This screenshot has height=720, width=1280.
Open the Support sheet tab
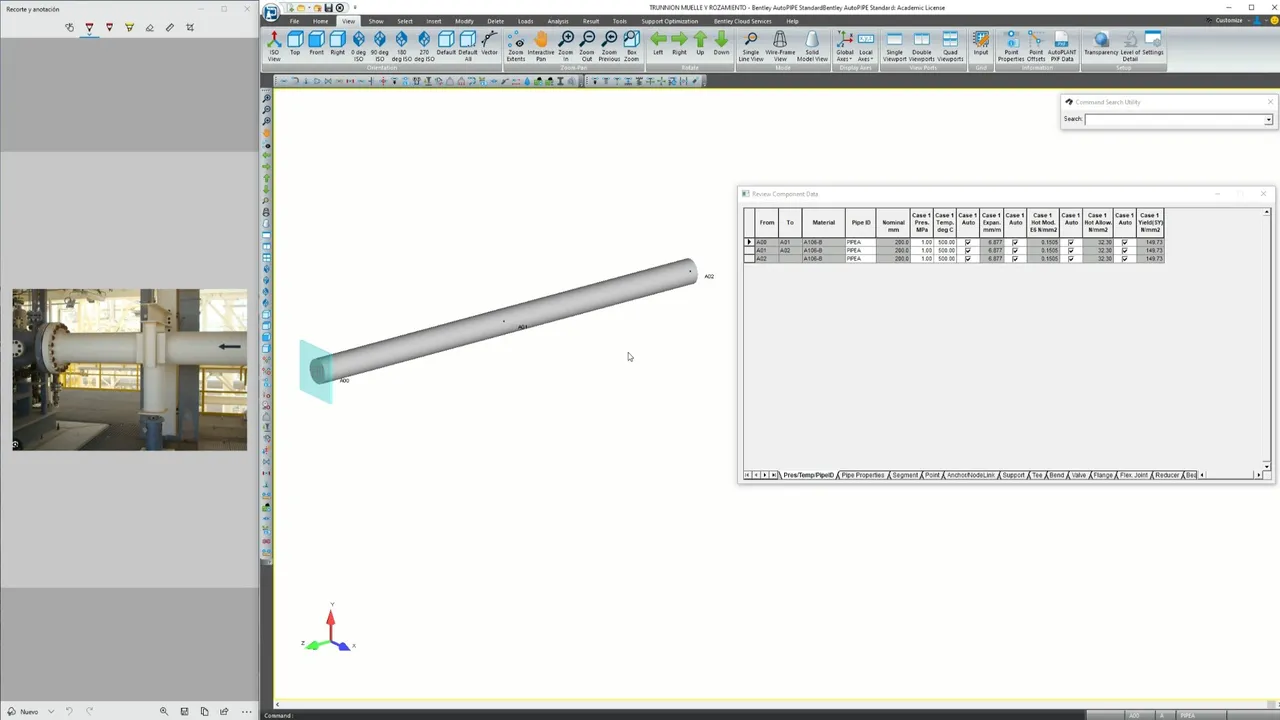point(1013,475)
